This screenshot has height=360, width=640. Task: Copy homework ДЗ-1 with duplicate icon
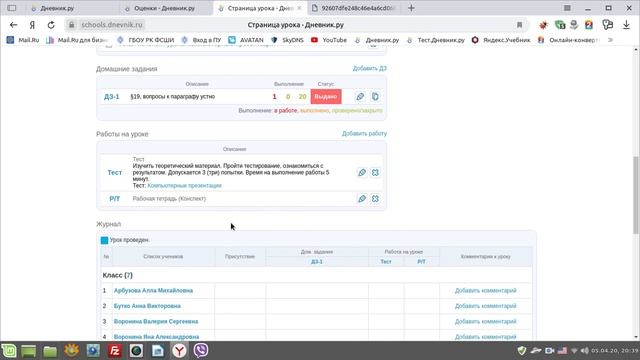pyautogui.click(x=375, y=97)
